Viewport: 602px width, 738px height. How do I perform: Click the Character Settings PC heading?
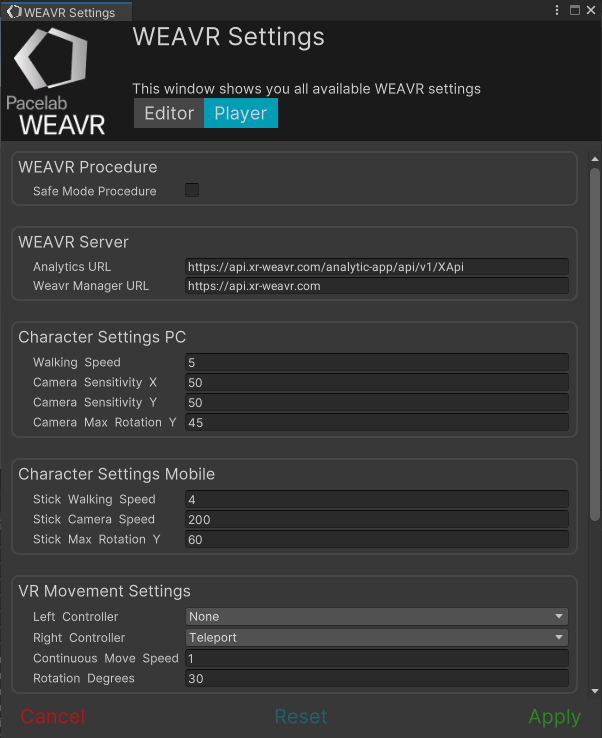tap(102, 337)
